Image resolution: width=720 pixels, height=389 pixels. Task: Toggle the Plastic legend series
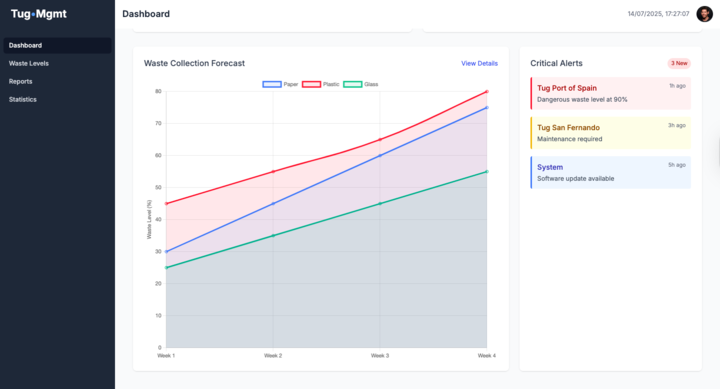click(x=321, y=84)
